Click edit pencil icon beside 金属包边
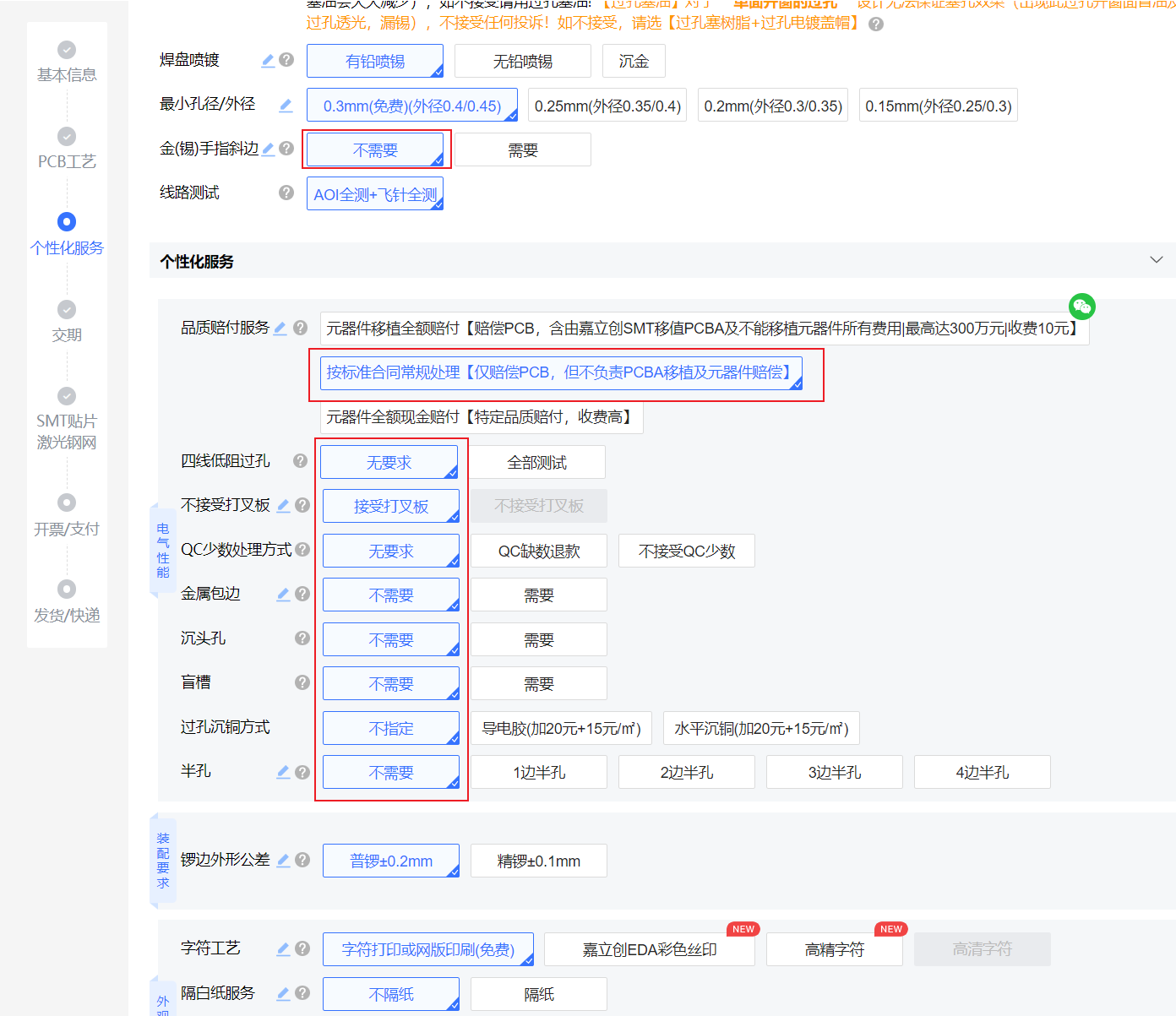1176x1016 pixels. 283,594
